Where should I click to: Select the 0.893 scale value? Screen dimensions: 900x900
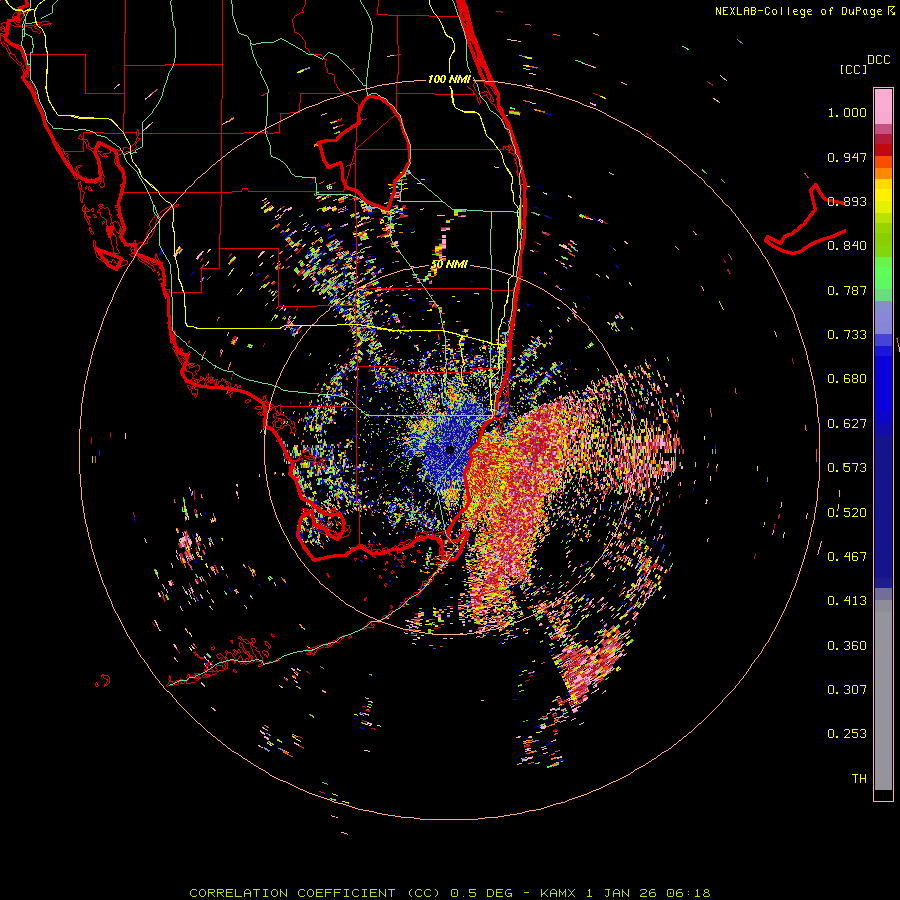pyautogui.click(x=847, y=201)
